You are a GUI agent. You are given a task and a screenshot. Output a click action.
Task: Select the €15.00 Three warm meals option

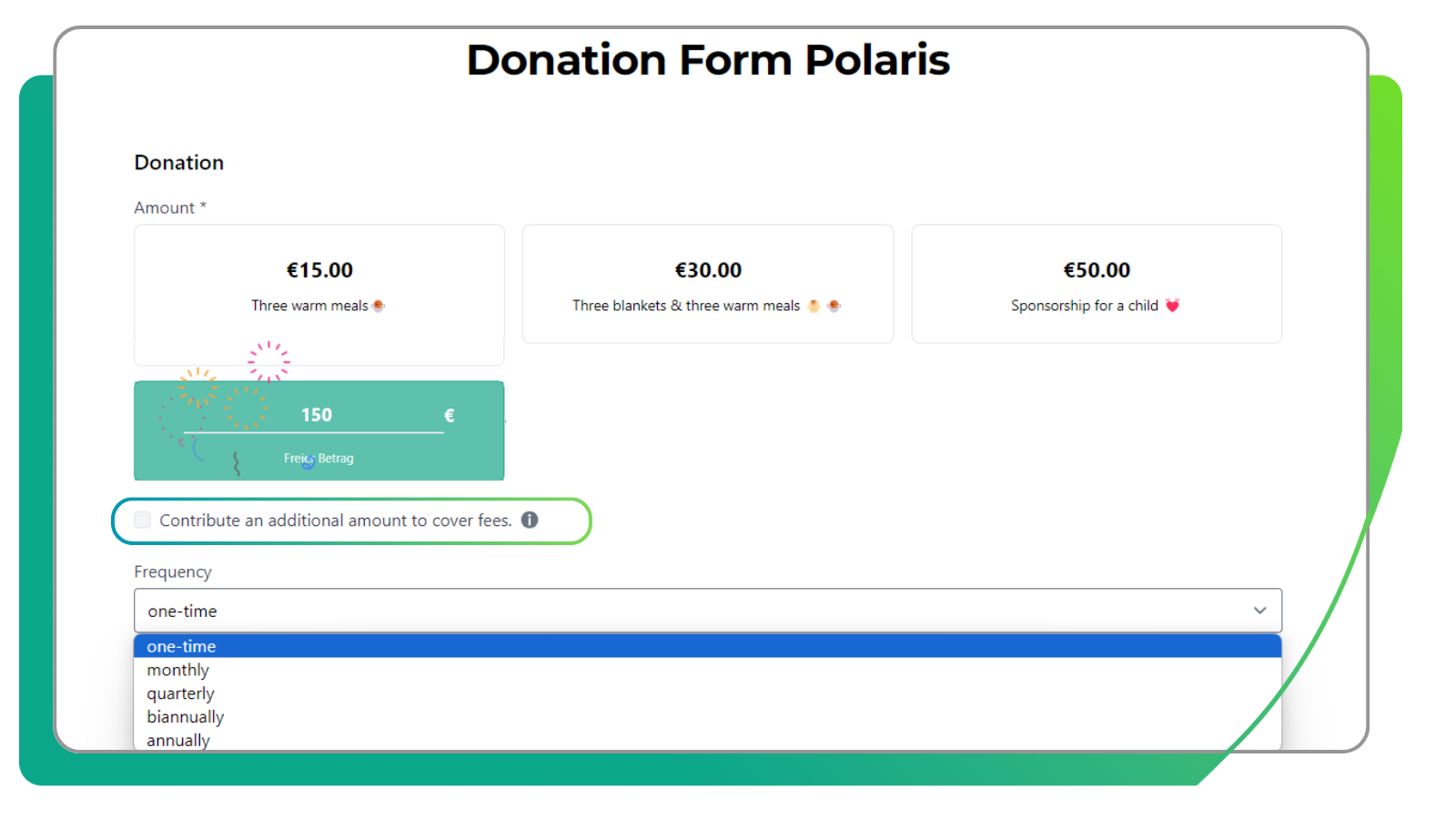point(318,284)
